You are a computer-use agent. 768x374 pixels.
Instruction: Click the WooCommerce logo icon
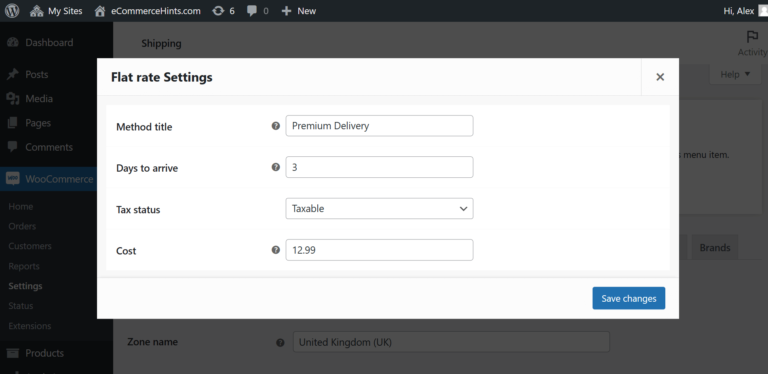pos(13,179)
